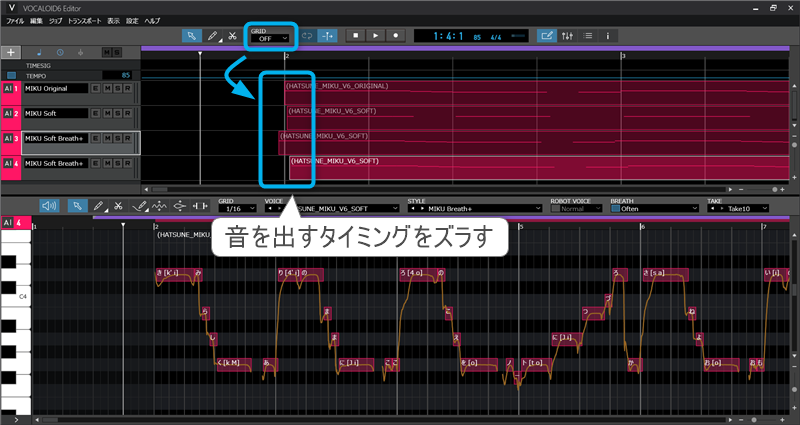The height and width of the screenshot is (425, 800).
Task: Select the pitch transition tool icon
Action: point(180,206)
